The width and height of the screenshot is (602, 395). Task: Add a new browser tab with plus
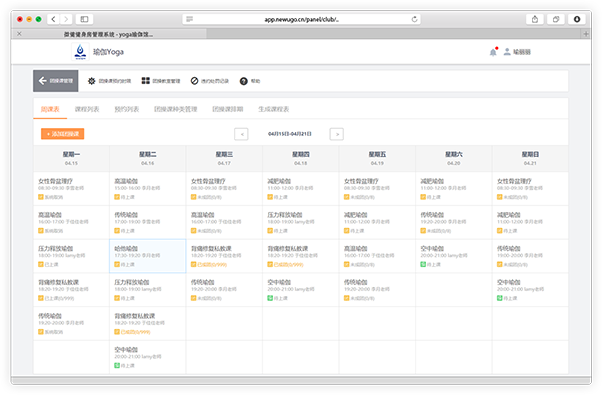pos(586,34)
